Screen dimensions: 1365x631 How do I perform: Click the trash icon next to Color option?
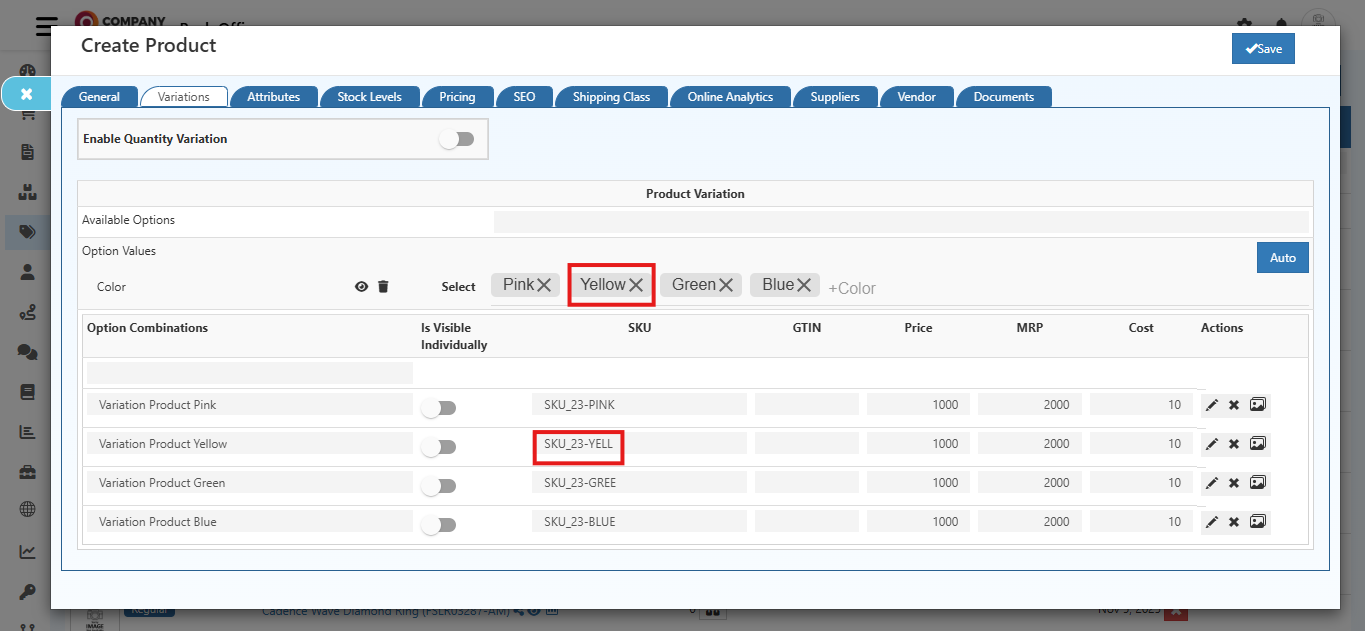(x=383, y=287)
